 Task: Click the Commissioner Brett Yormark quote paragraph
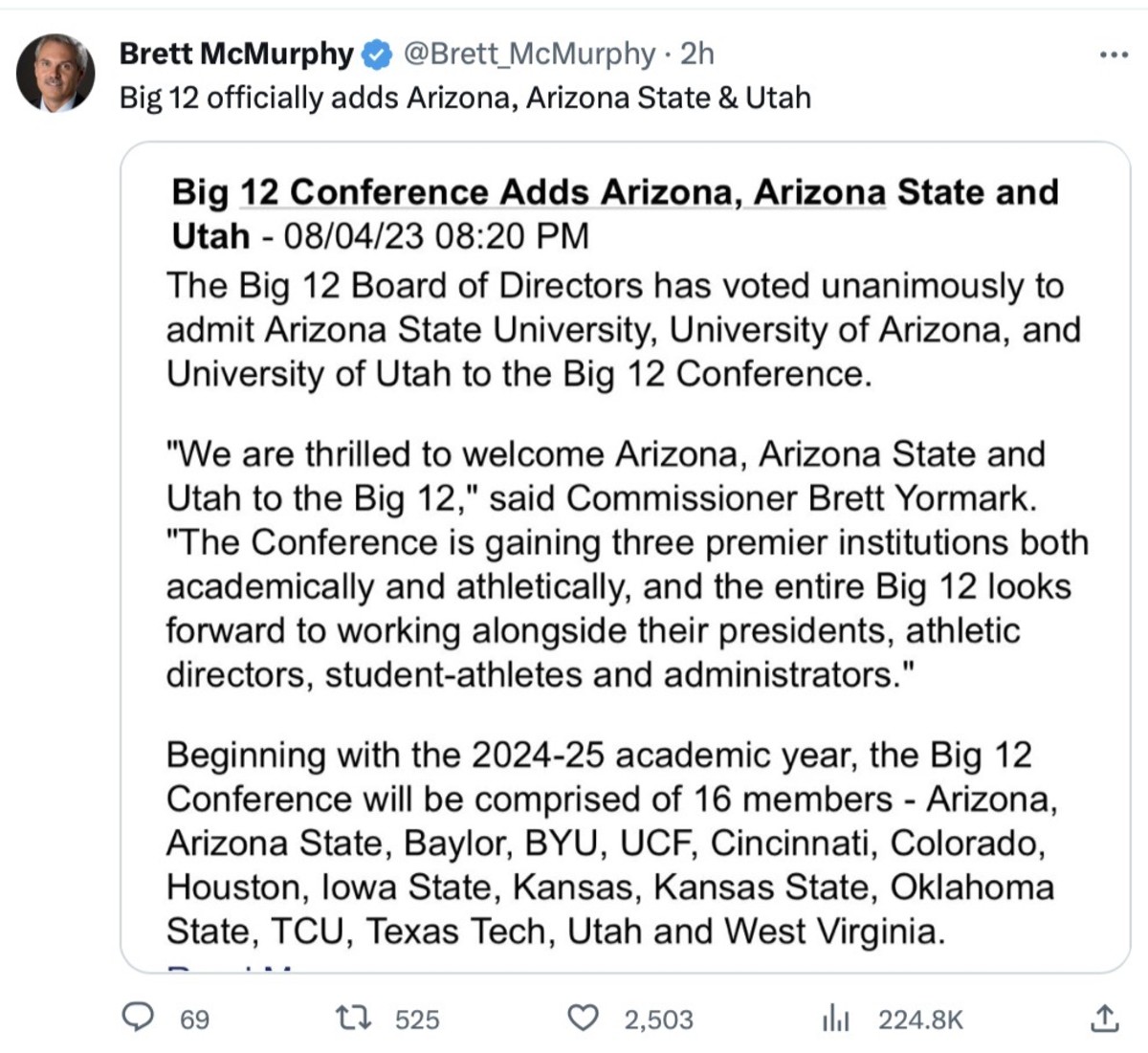[626, 564]
